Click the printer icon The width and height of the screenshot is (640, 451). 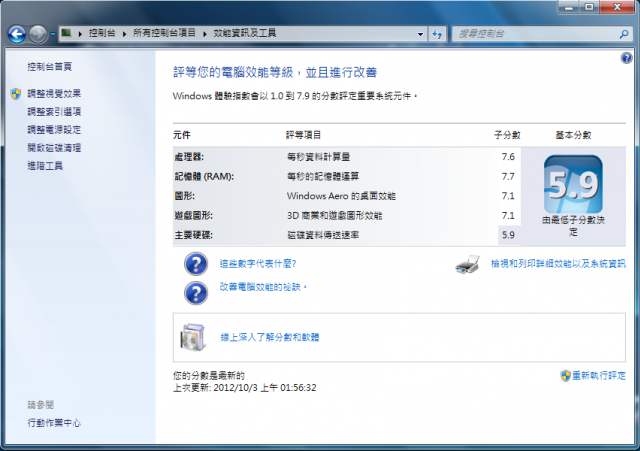click(x=468, y=264)
